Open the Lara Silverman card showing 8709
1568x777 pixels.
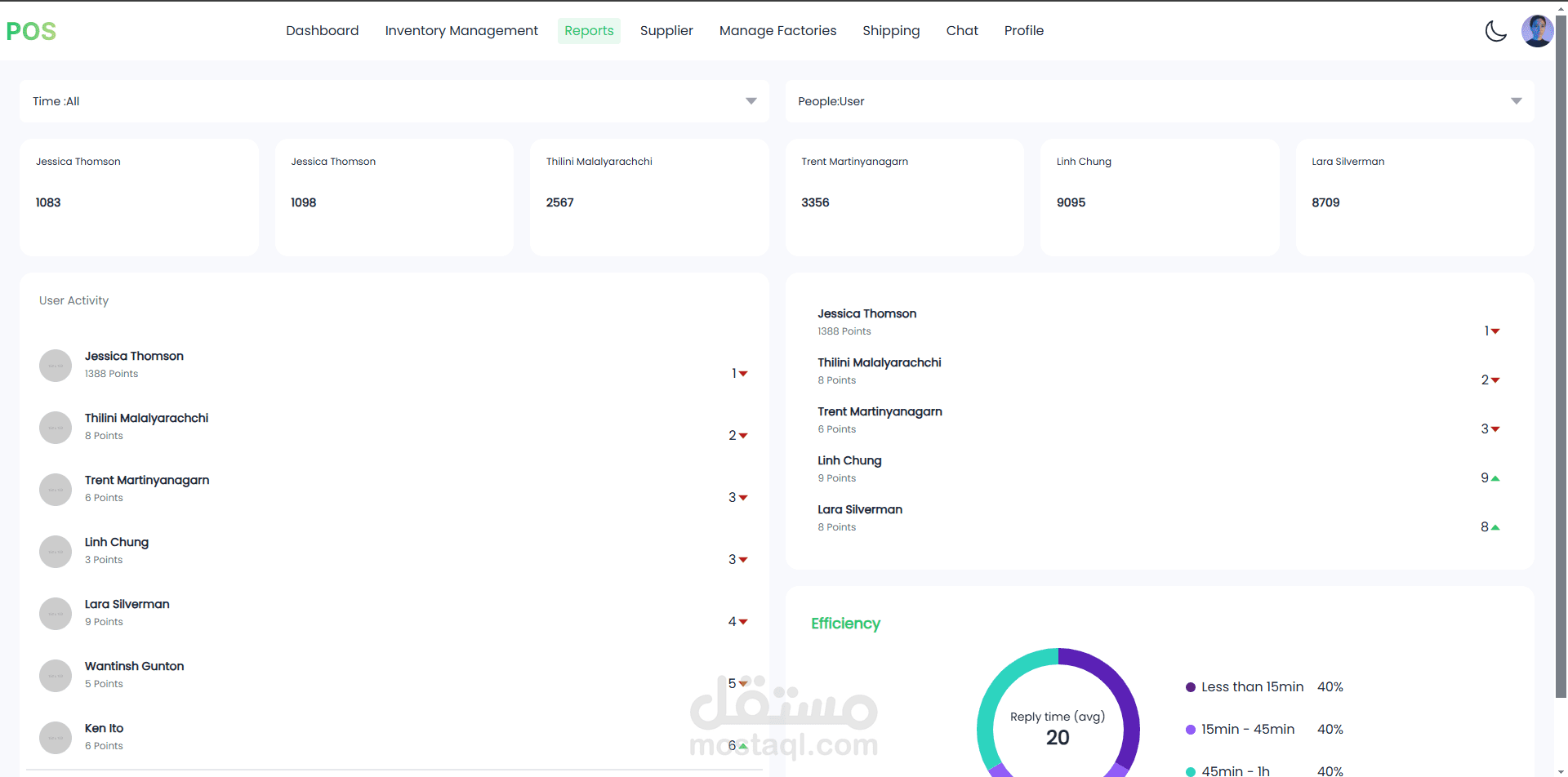[1415, 198]
